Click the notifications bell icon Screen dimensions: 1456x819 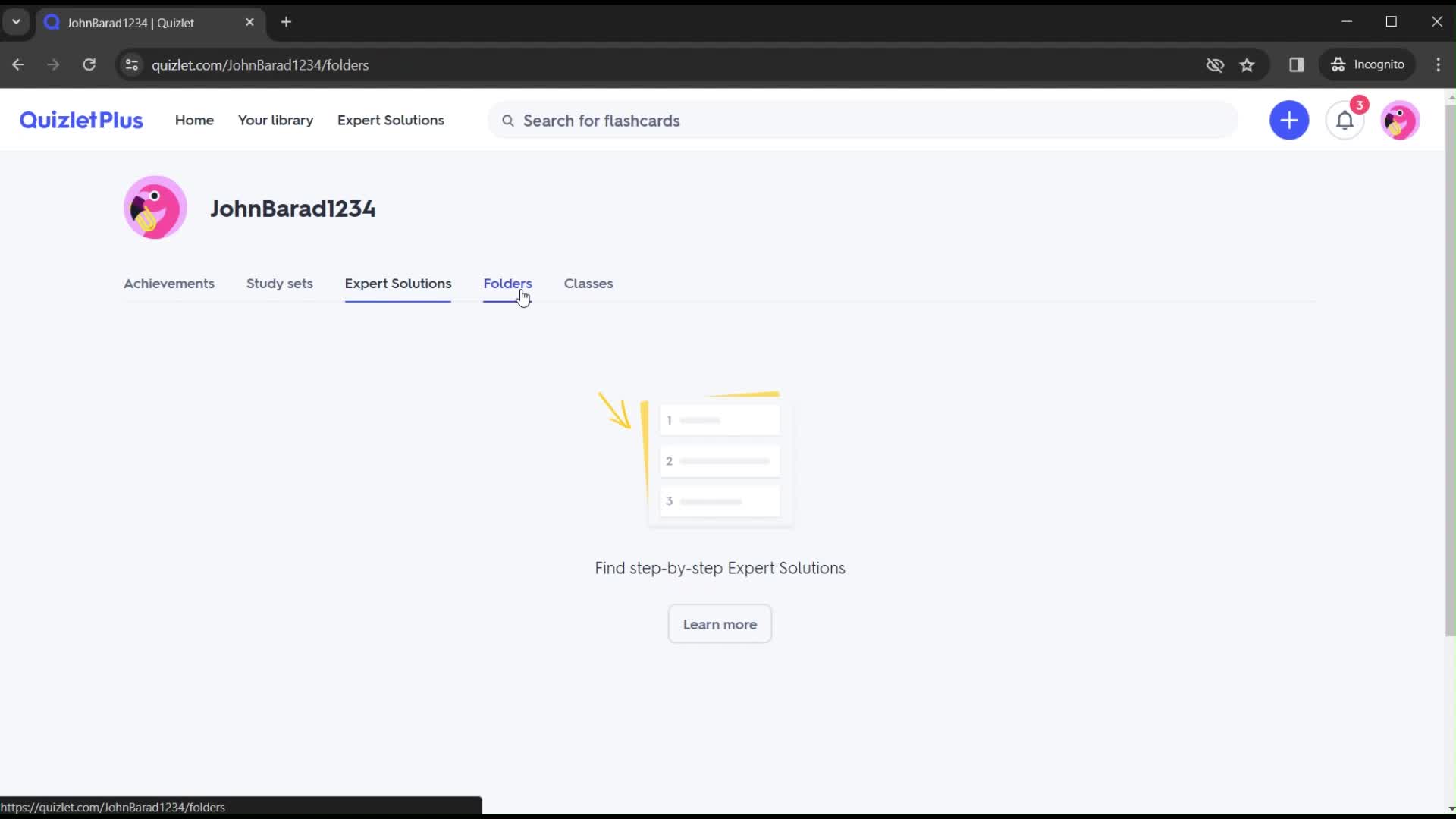pyautogui.click(x=1346, y=120)
